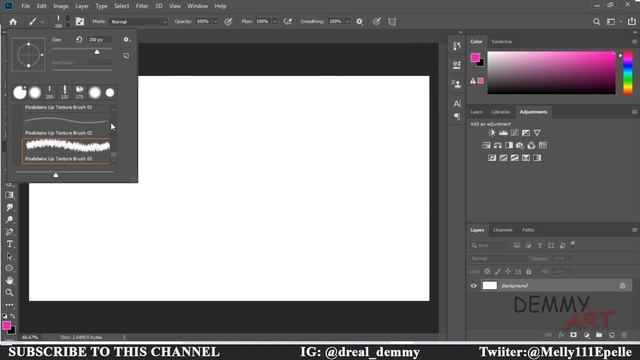Select the first hard round recent brush

click(20, 93)
